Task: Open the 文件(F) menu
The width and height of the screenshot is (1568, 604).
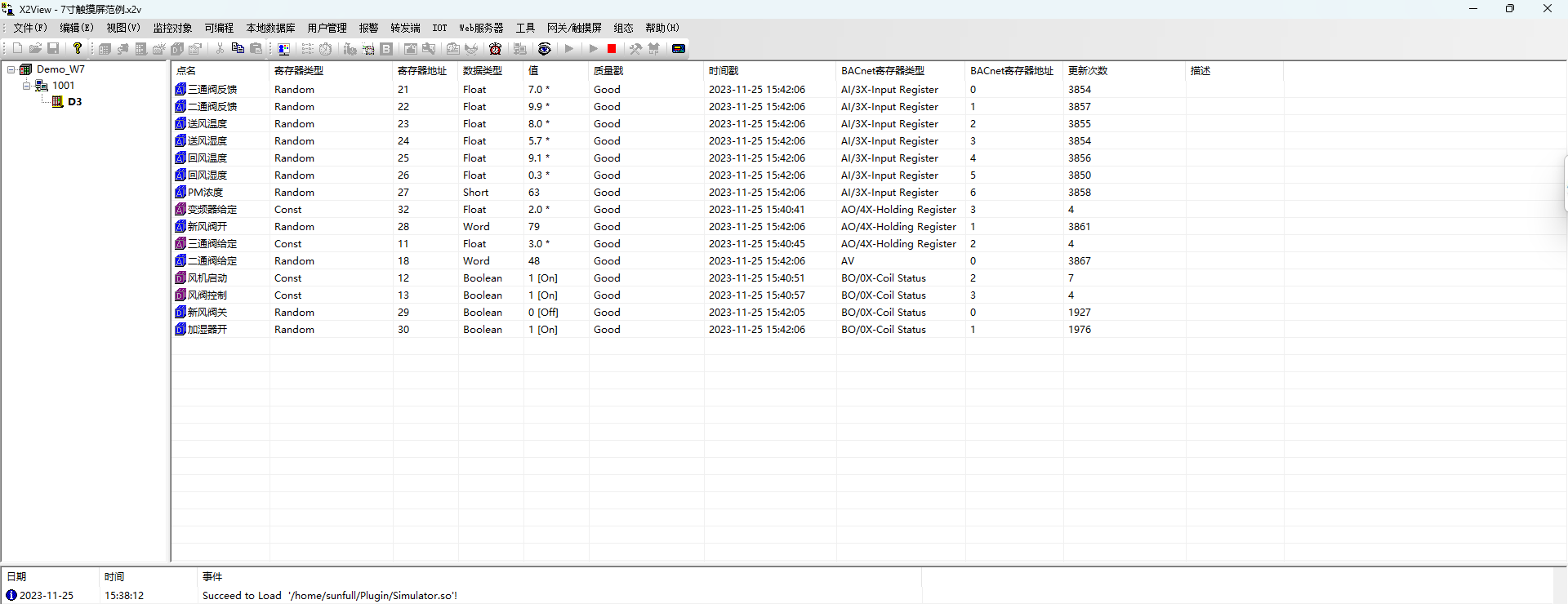Action: point(30,28)
